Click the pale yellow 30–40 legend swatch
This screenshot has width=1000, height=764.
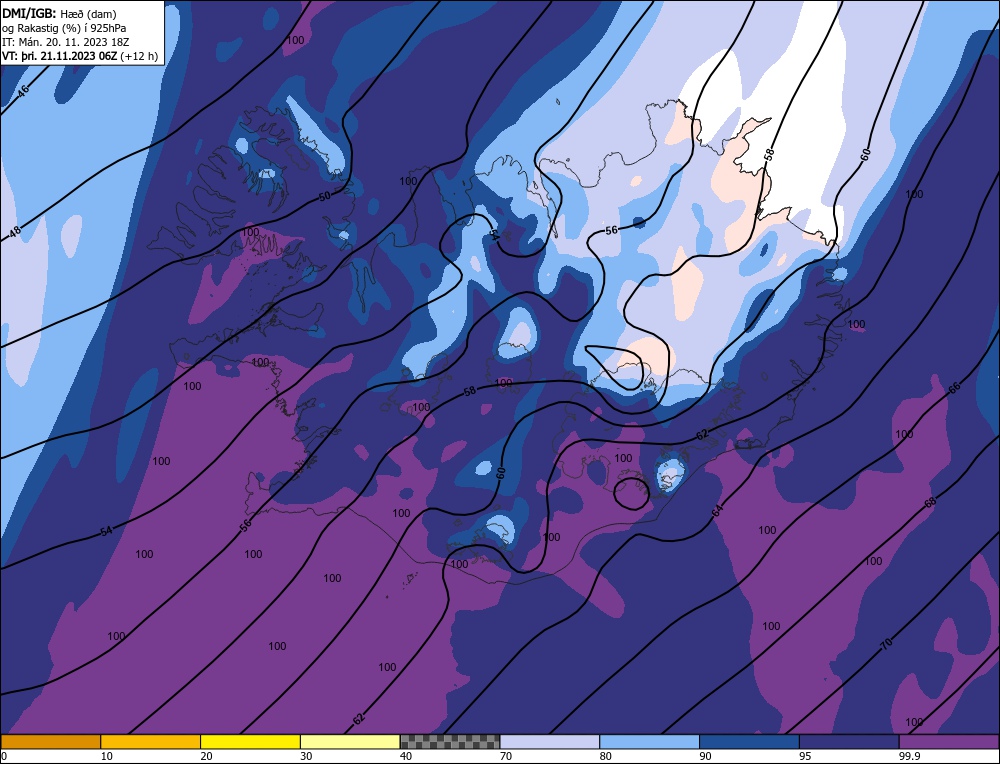pyautogui.click(x=350, y=741)
